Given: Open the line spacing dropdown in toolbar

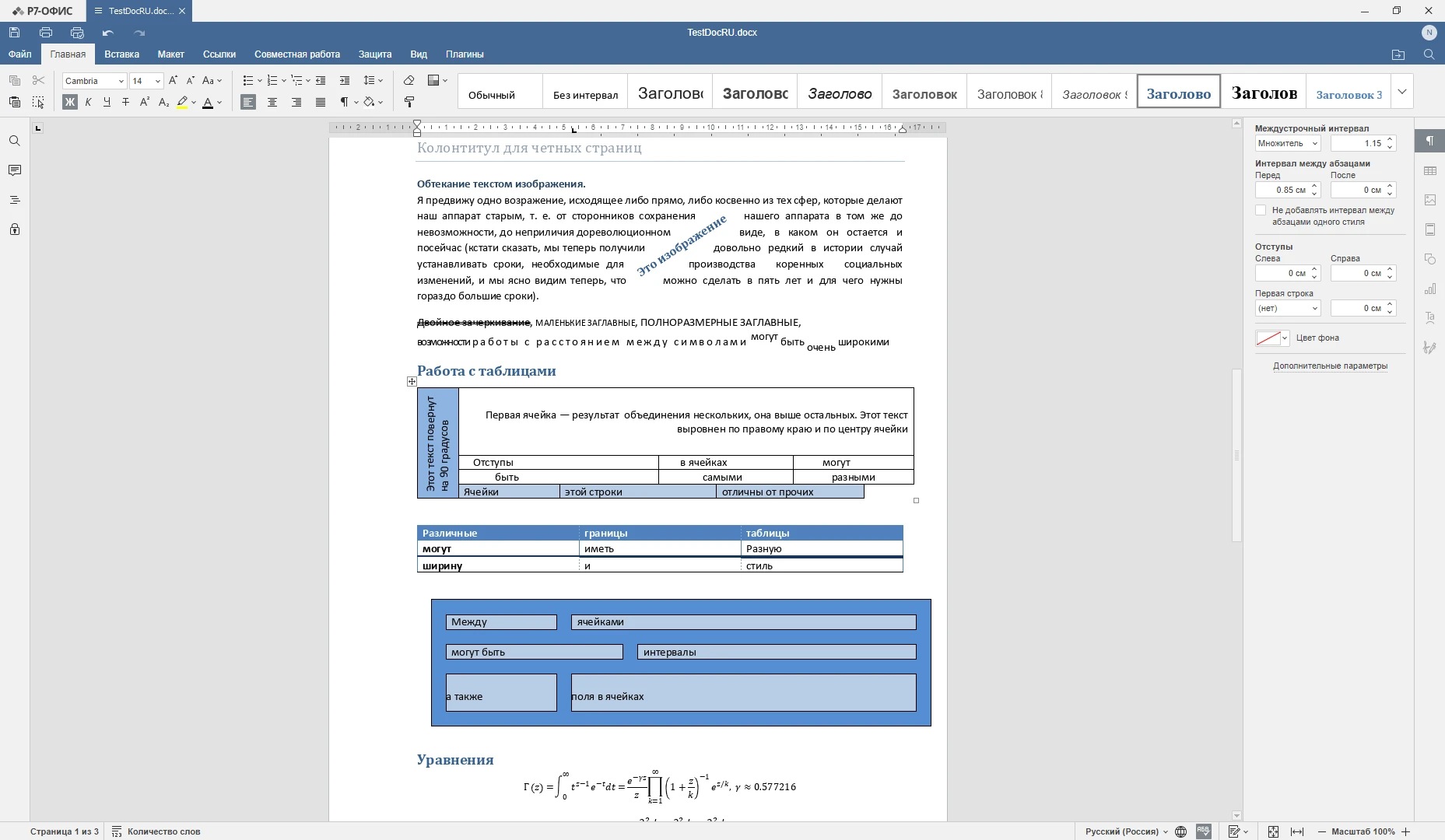Looking at the screenshot, I should (374, 80).
